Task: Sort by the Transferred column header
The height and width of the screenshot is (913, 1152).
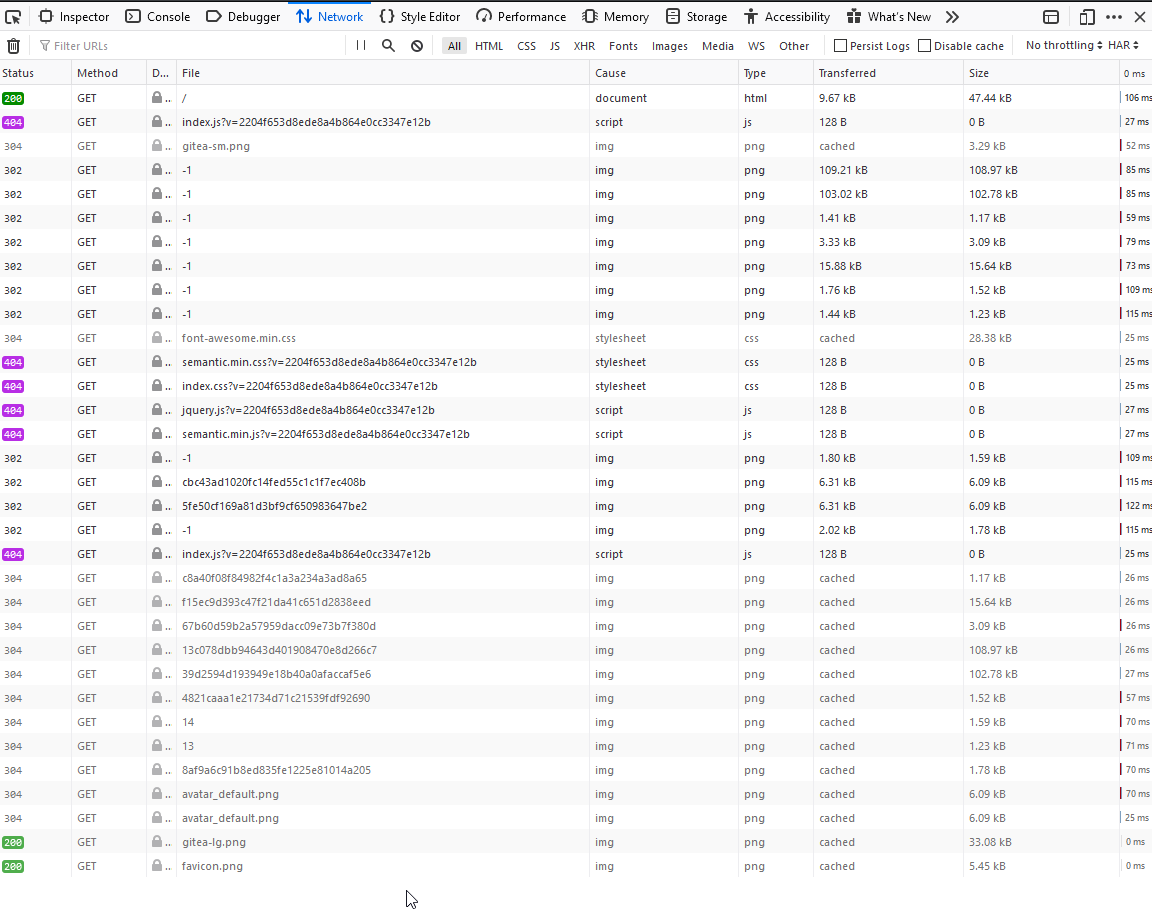Action: [x=888, y=73]
